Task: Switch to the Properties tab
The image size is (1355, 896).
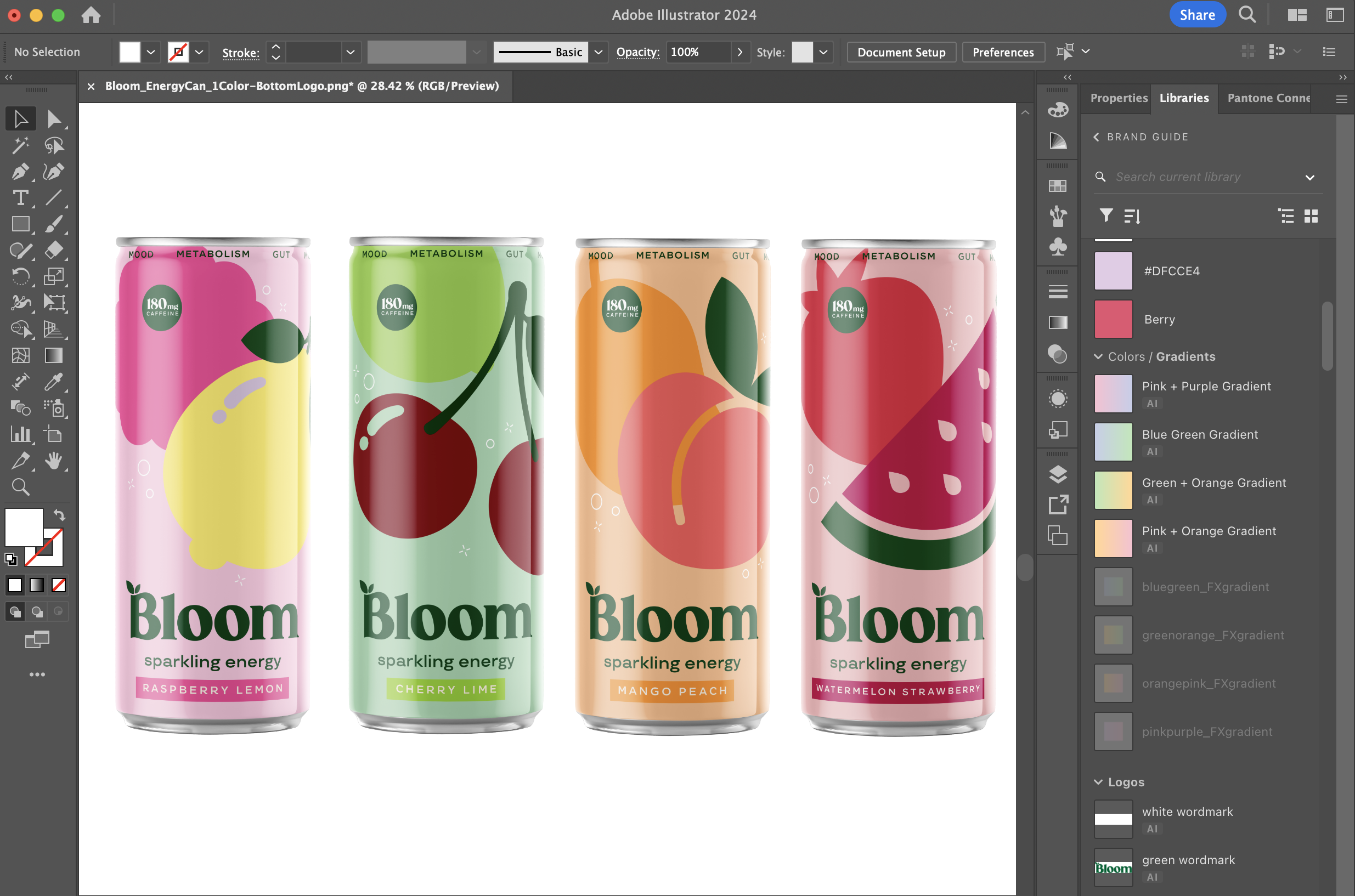Action: click(x=1119, y=98)
